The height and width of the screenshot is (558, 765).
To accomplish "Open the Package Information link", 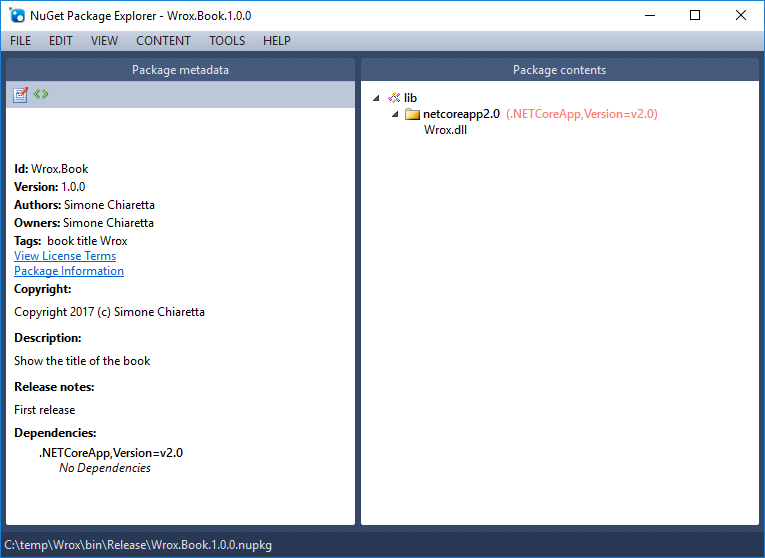I will 69,271.
